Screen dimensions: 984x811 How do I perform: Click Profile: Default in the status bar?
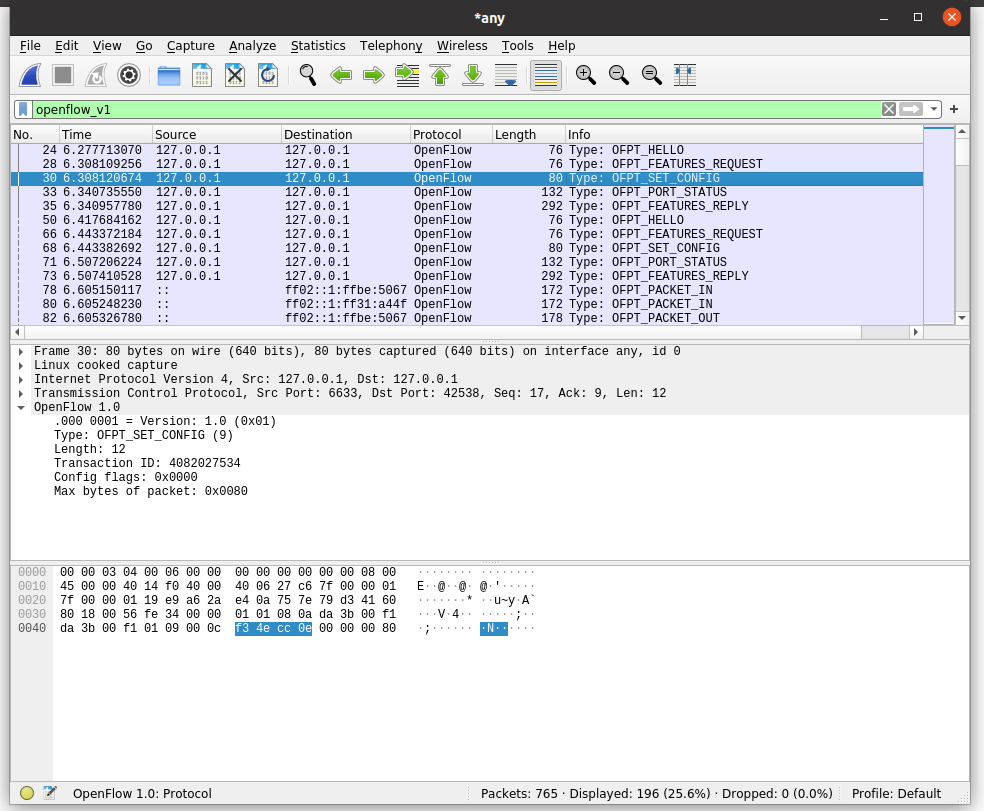896,793
